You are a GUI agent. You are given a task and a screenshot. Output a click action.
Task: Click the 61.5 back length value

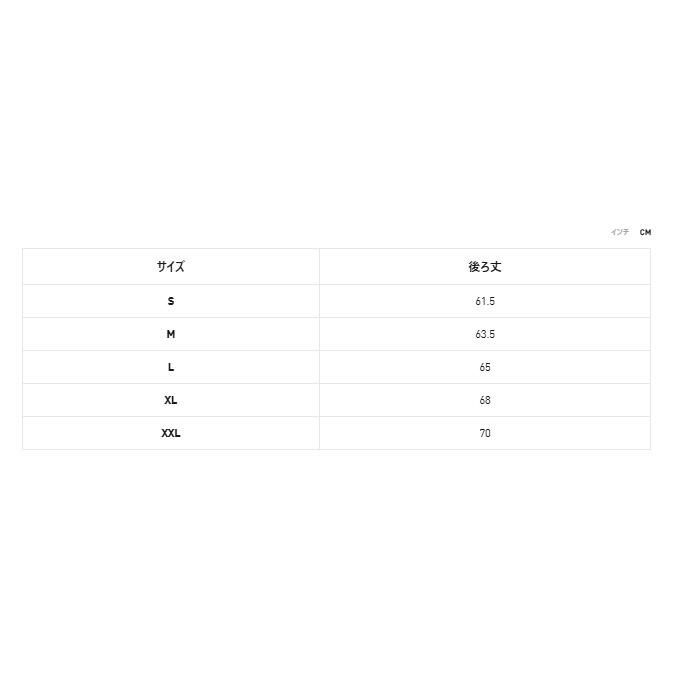(485, 301)
